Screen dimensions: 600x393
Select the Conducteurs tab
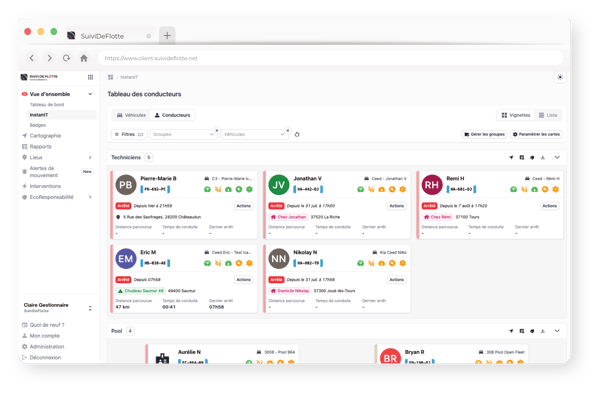(172, 115)
